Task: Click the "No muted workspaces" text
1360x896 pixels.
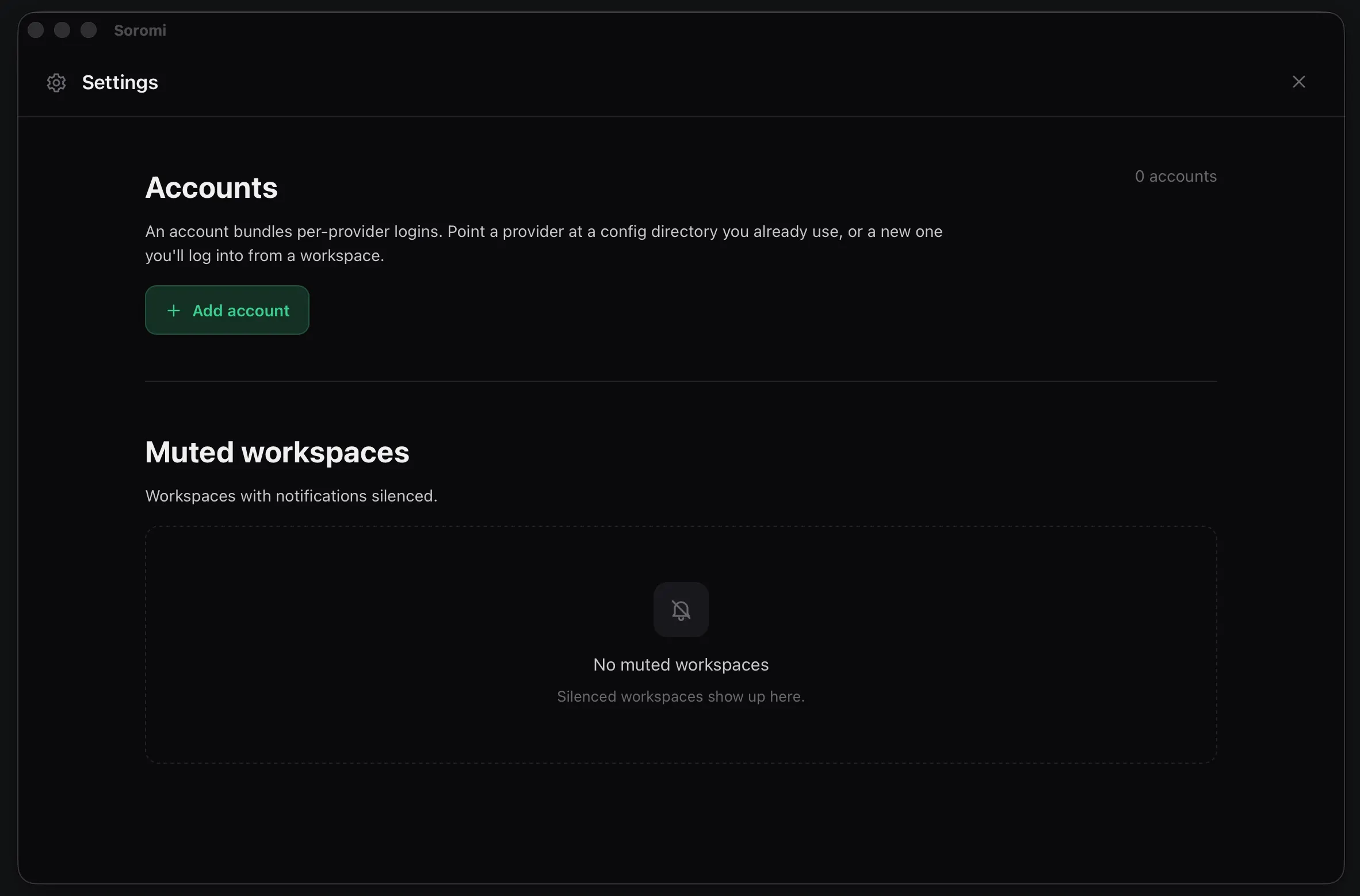Action: click(x=681, y=664)
